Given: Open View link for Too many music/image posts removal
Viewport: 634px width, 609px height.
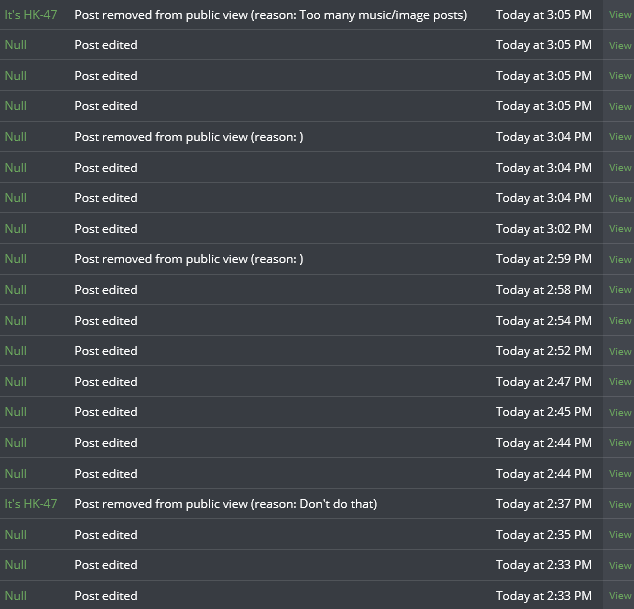Looking at the screenshot, I should (x=620, y=15).
